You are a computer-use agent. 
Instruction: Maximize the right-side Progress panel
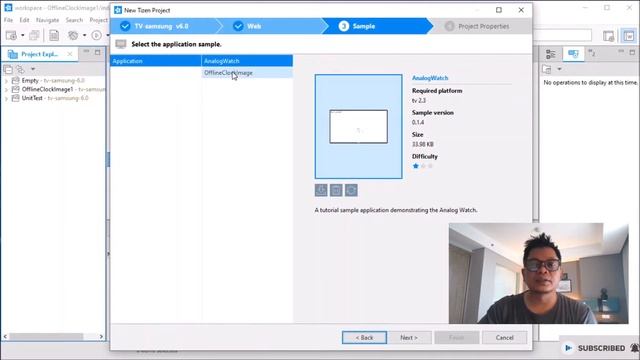[632, 52]
